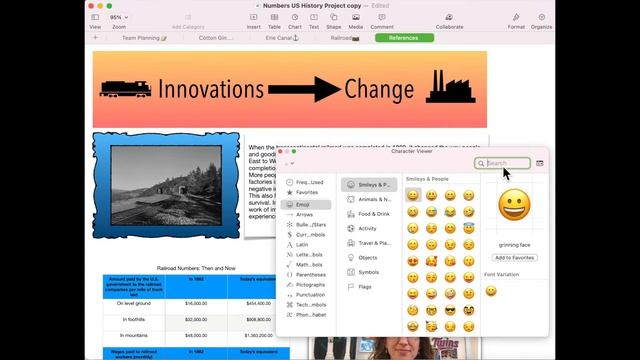This screenshot has width=640, height=360.
Task: Add a Comment from the toolbar
Action: (x=382, y=21)
